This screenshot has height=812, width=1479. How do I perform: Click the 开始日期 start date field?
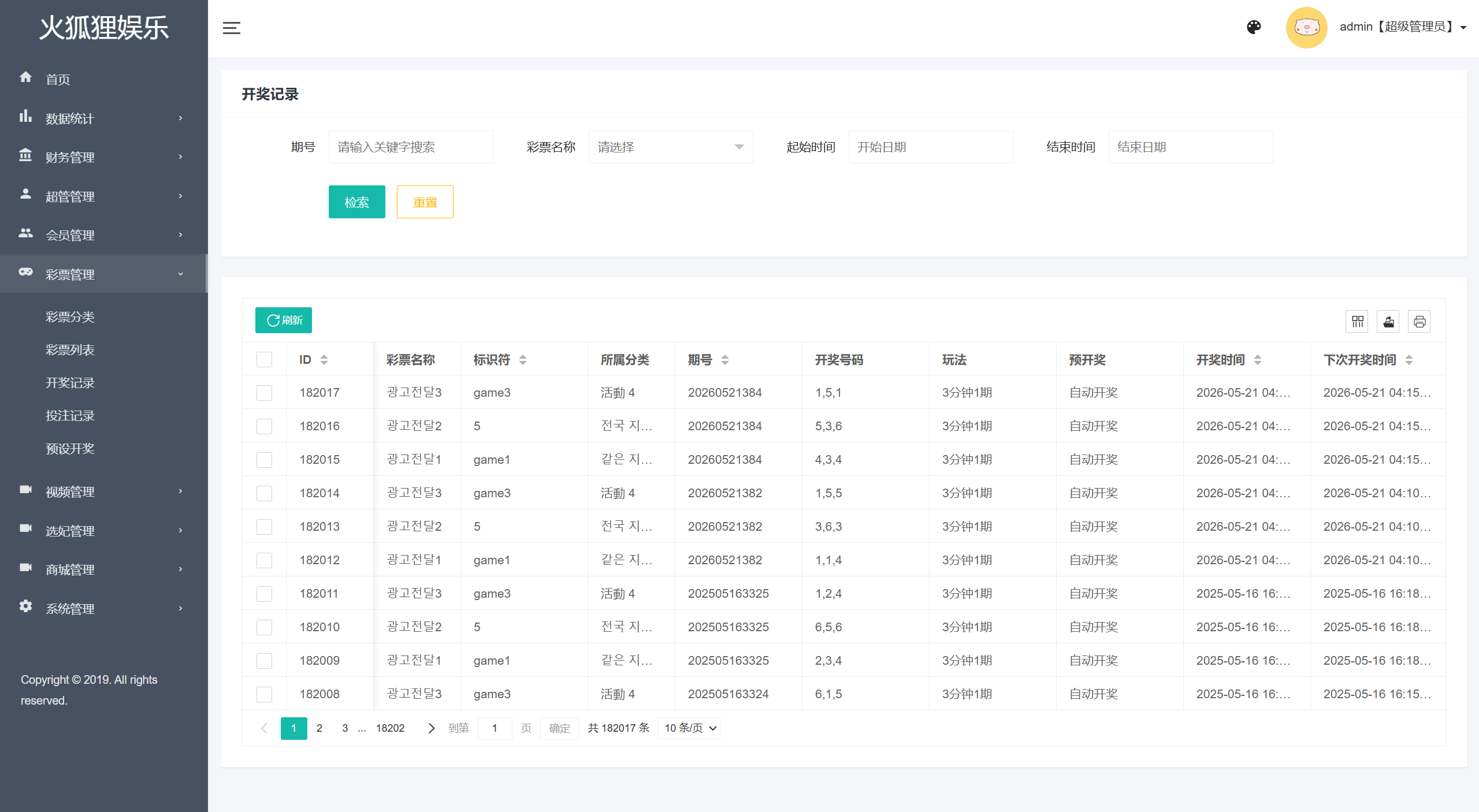[930, 147]
